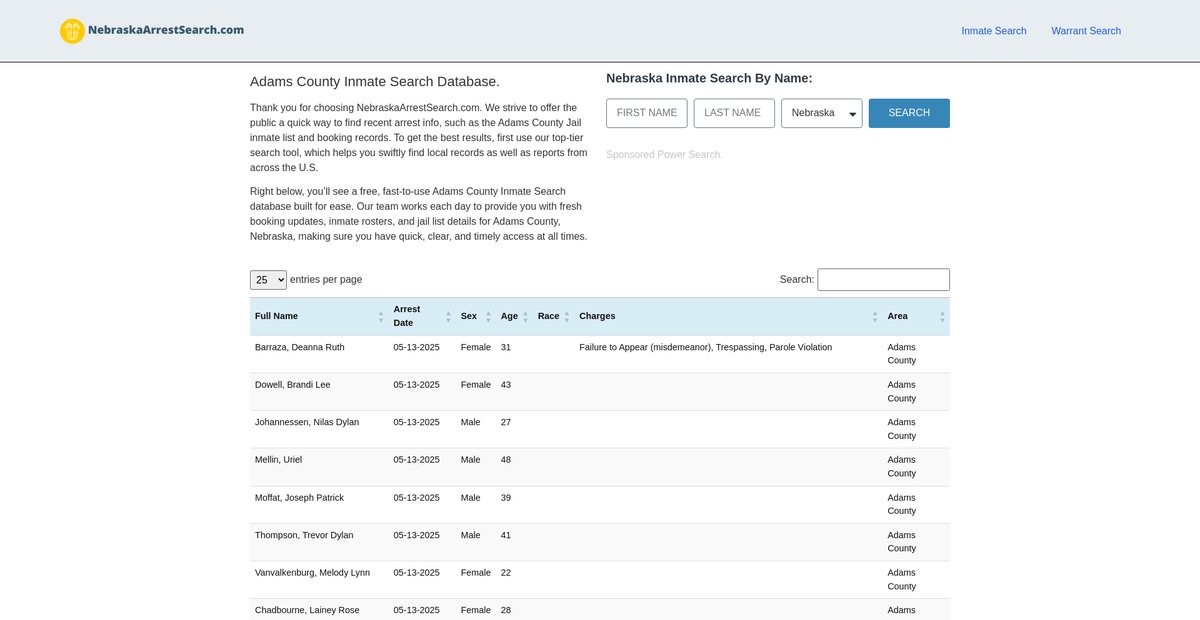Sort table by Arrest Date arrows
Image resolution: width=1200 pixels, height=620 pixels.
tap(446, 316)
